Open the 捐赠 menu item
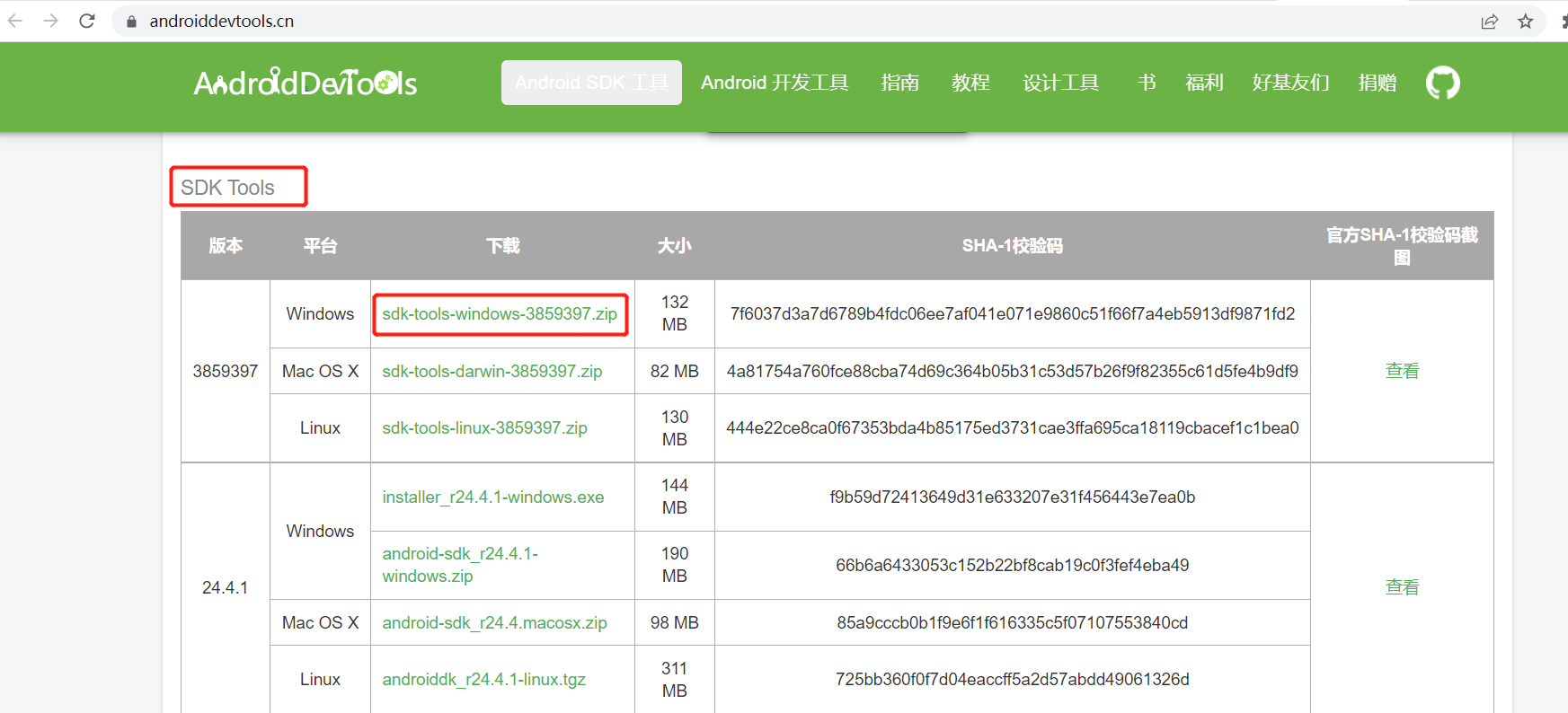This screenshot has height=713, width=1568. click(1378, 83)
